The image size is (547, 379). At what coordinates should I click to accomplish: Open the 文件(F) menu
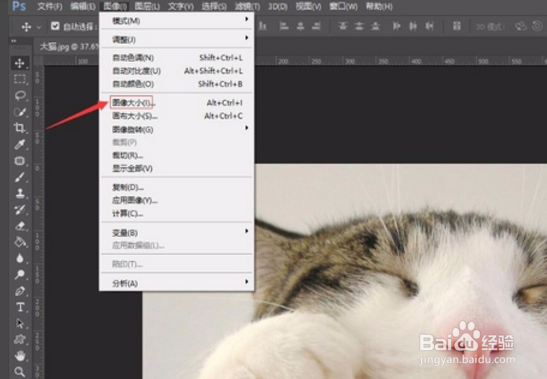point(50,7)
